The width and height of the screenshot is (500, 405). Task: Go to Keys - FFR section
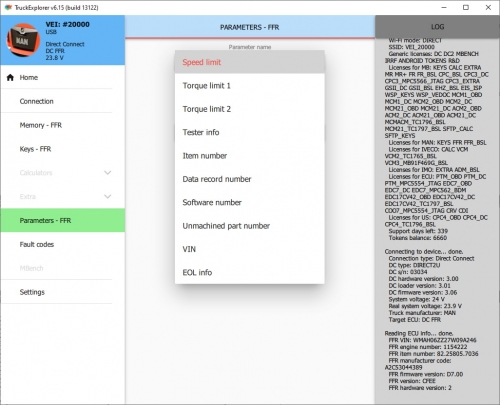(x=63, y=149)
